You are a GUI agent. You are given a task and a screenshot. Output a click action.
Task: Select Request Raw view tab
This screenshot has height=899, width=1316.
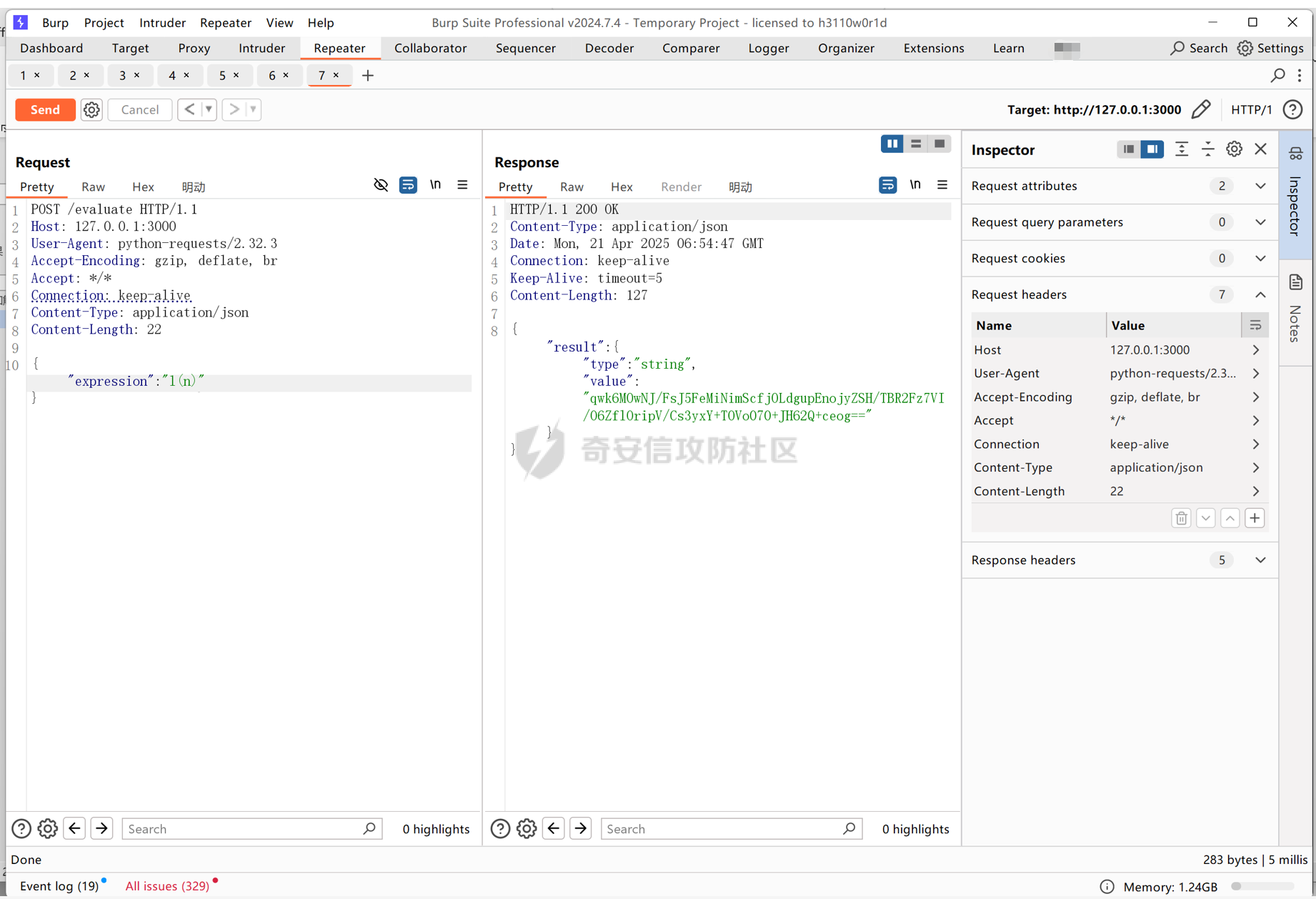[x=93, y=187]
